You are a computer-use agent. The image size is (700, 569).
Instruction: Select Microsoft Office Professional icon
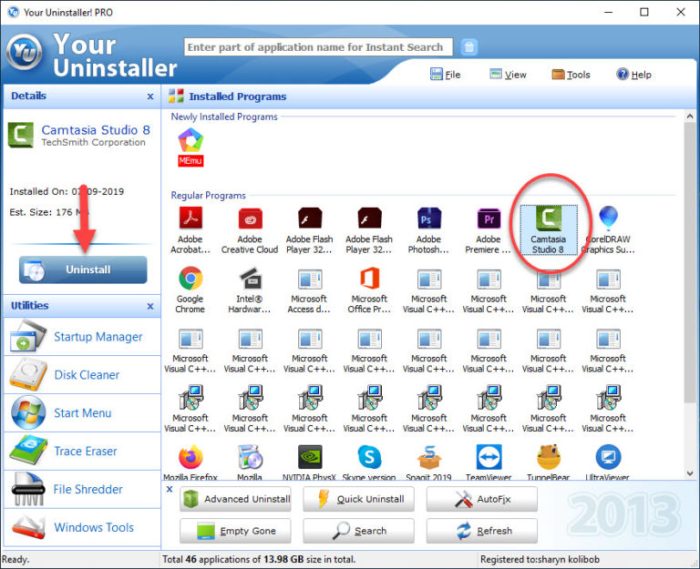[x=370, y=290]
